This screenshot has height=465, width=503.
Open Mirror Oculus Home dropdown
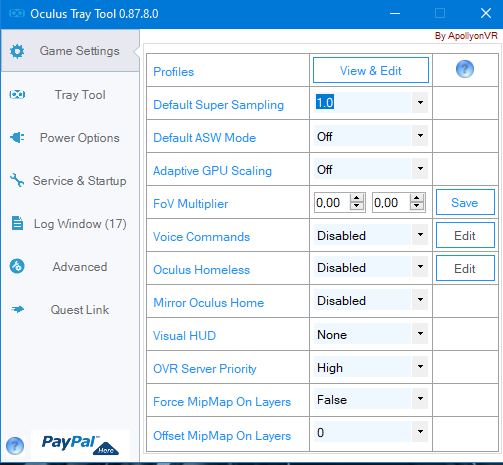[x=420, y=300]
